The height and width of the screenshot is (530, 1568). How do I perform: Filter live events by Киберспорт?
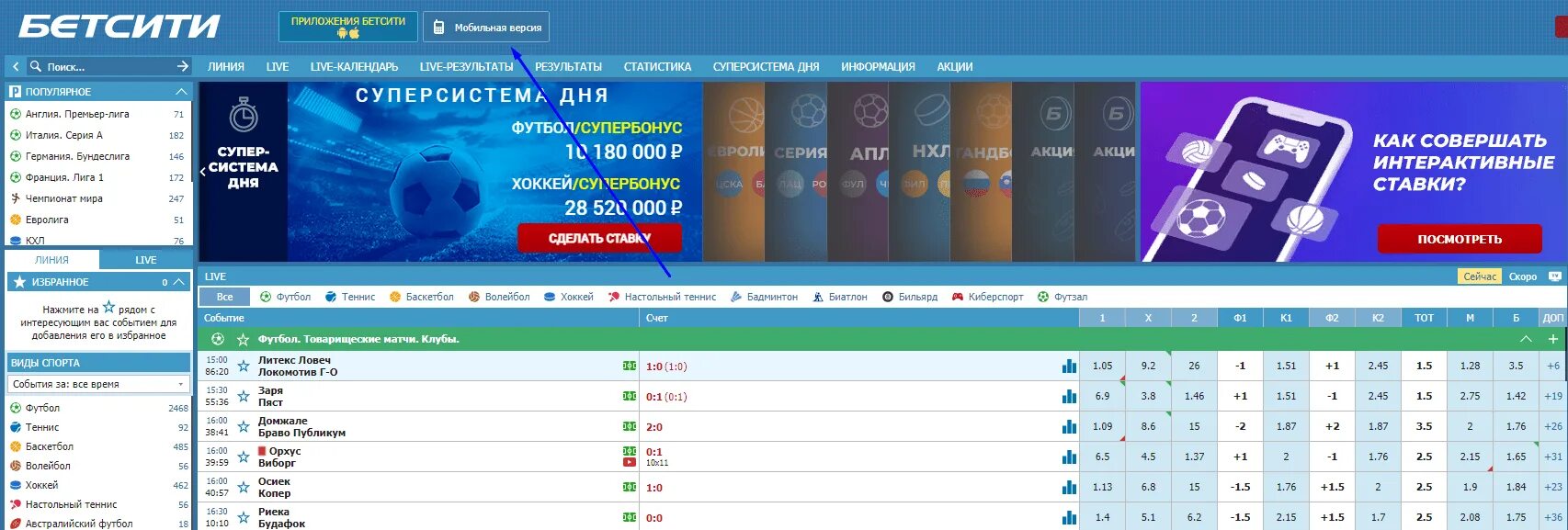(987, 297)
